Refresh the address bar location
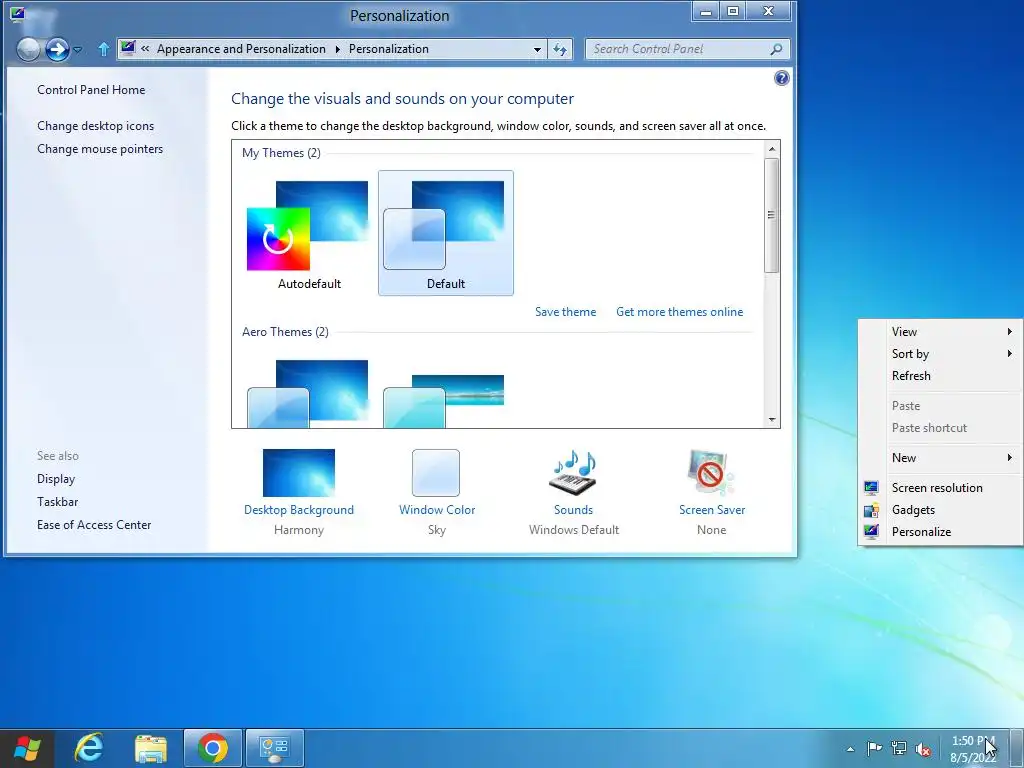1024x768 pixels. [560, 49]
